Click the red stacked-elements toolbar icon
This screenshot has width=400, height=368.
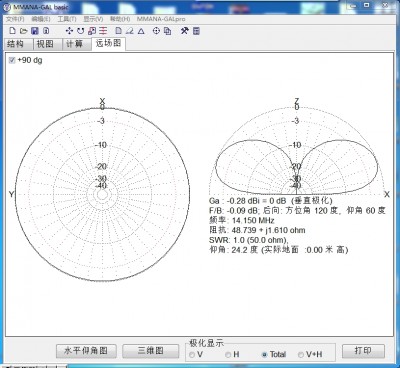[x=103, y=31]
